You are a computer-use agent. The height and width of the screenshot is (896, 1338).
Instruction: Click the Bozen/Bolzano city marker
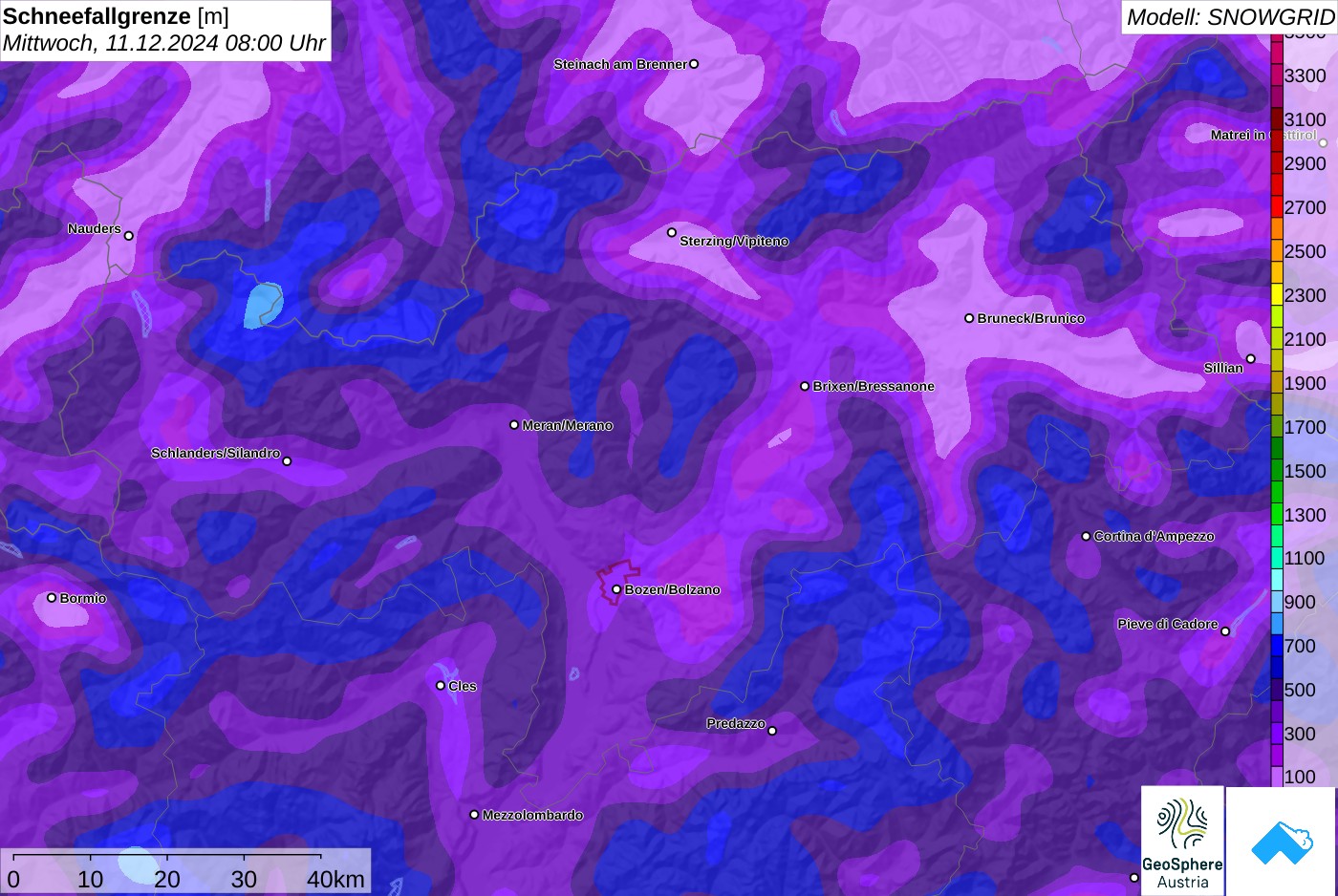click(616, 589)
